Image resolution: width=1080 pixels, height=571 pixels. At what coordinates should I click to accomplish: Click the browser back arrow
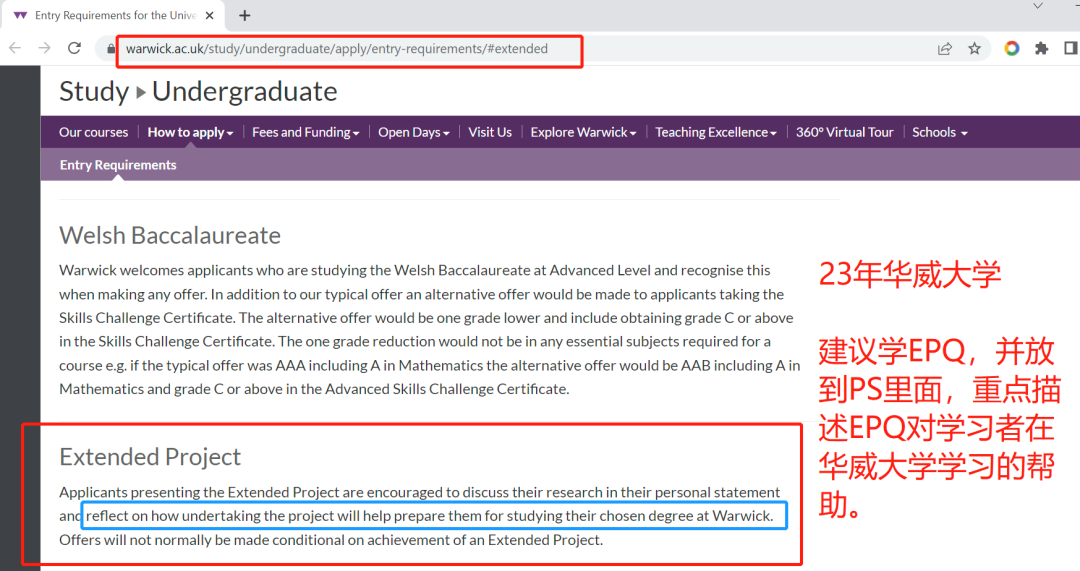15,48
